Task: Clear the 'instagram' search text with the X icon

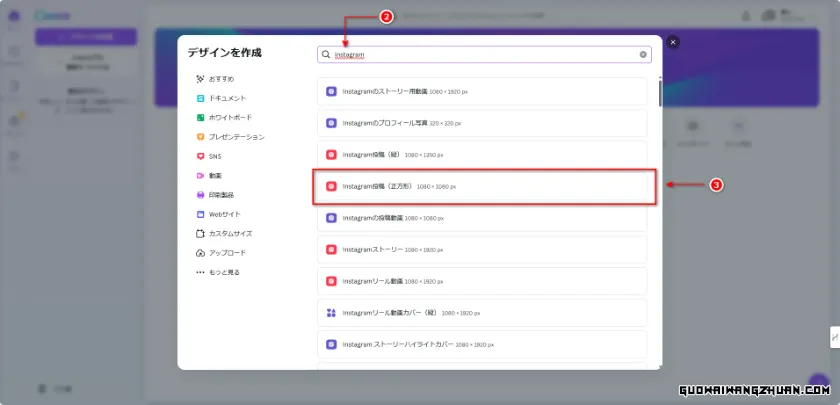Action: pos(643,55)
